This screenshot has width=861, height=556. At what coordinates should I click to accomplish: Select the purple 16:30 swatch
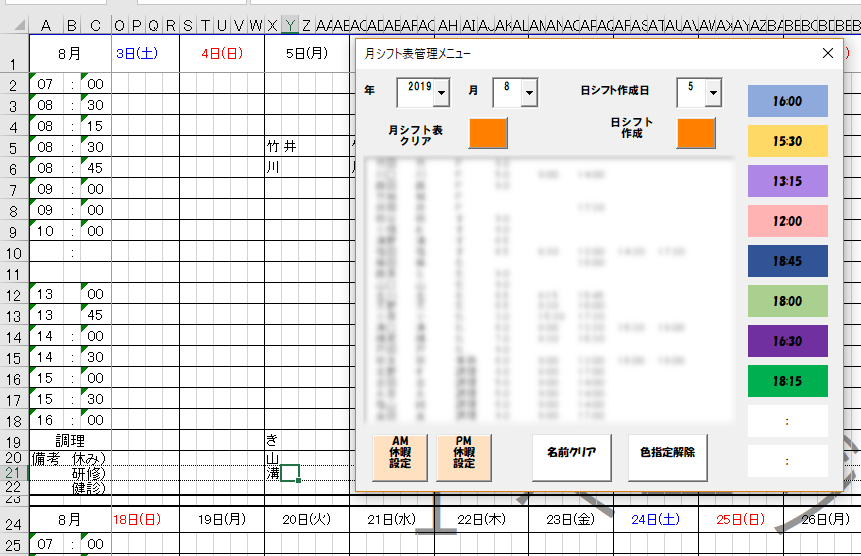coord(787,341)
